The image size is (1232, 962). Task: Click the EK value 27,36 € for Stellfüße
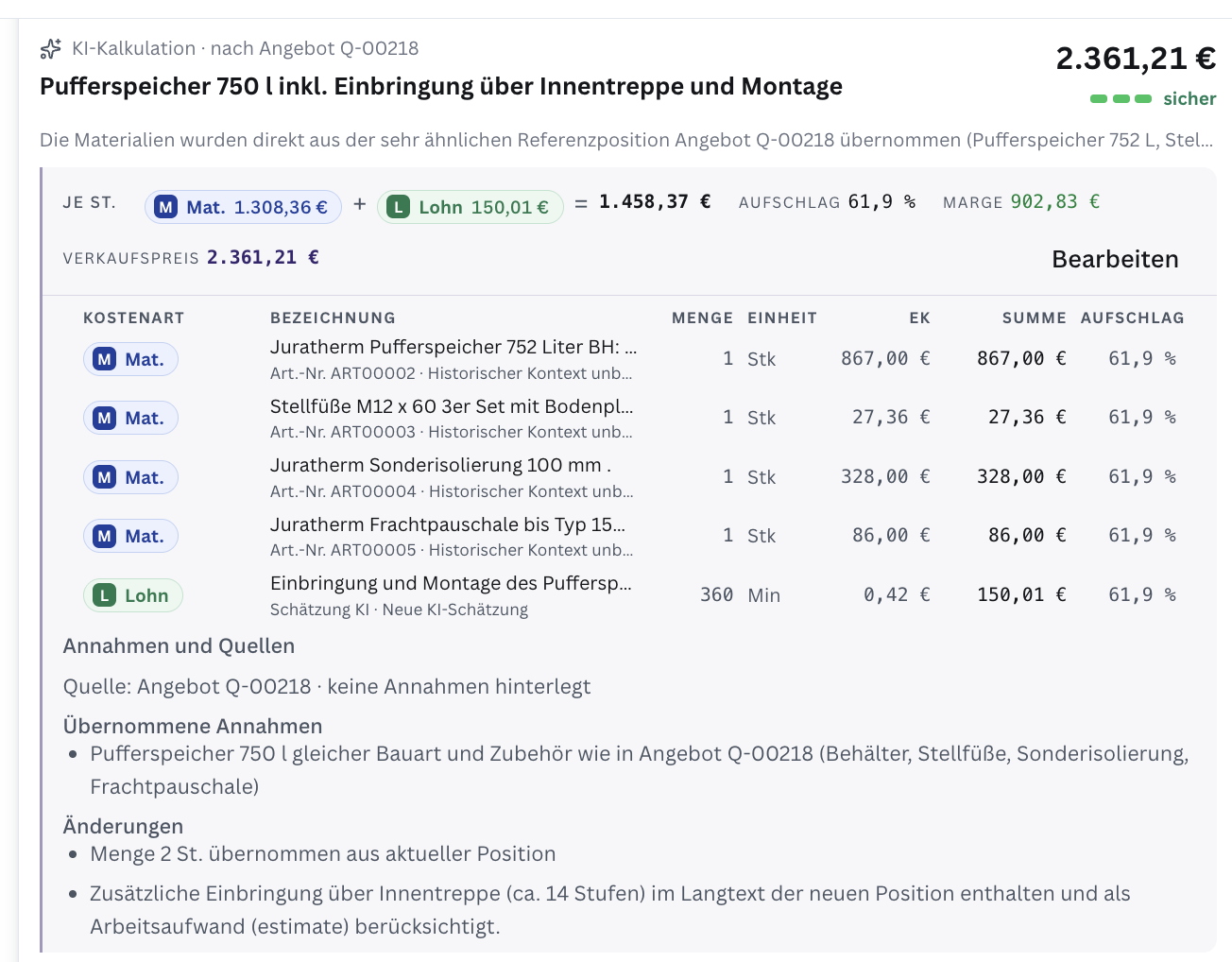pyautogui.click(x=891, y=418)
